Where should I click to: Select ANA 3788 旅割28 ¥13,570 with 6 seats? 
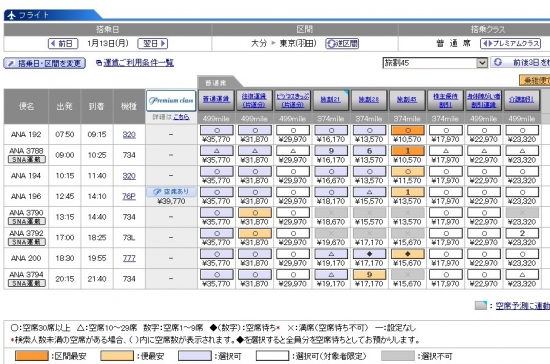coord(369,151)
